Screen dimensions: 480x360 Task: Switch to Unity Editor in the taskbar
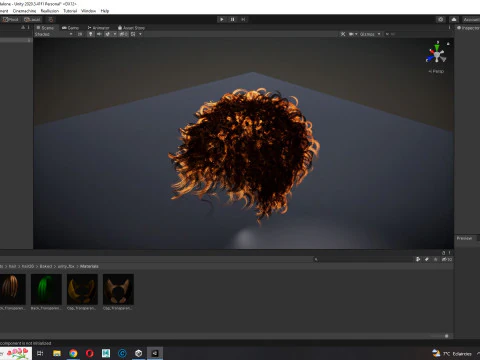click(155, 353)
